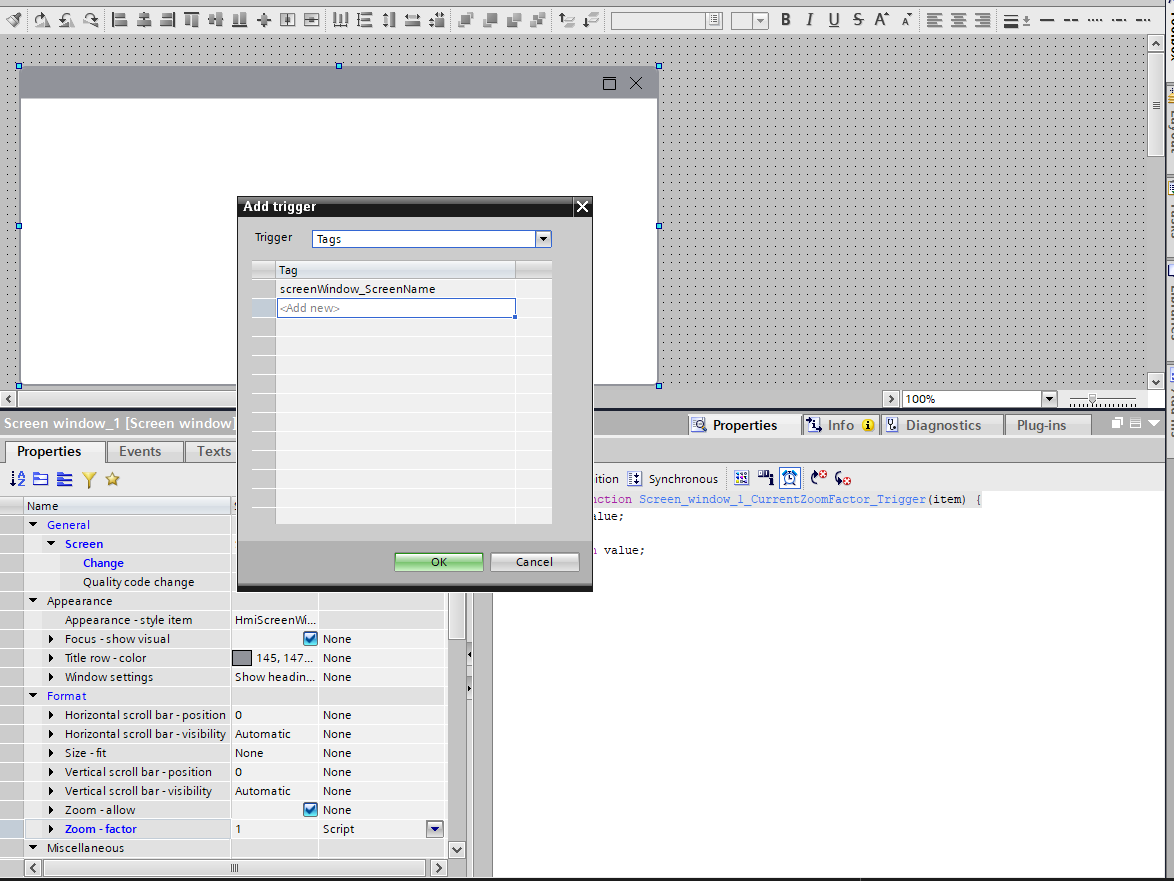Open the Diagnostics tab

[x=942, y=425]
